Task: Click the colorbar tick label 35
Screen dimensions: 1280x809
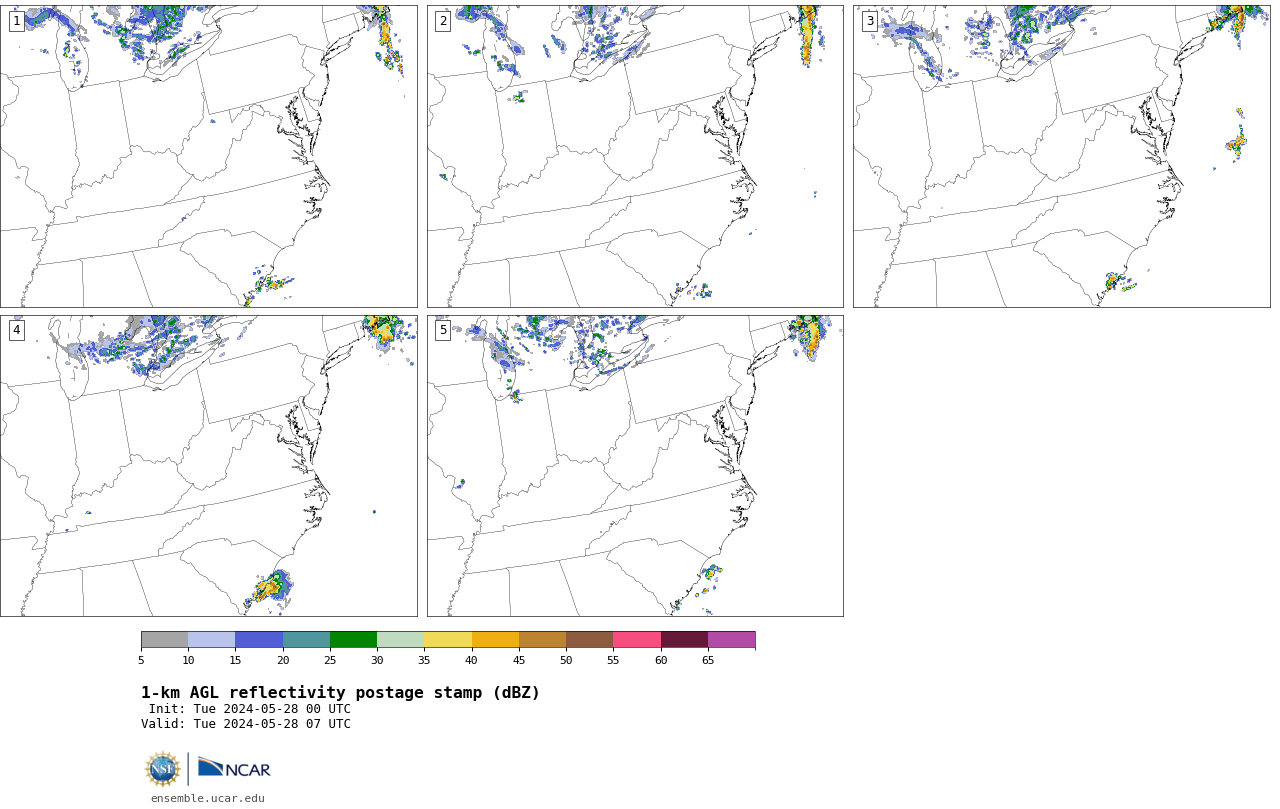Action: click(424, 660)
